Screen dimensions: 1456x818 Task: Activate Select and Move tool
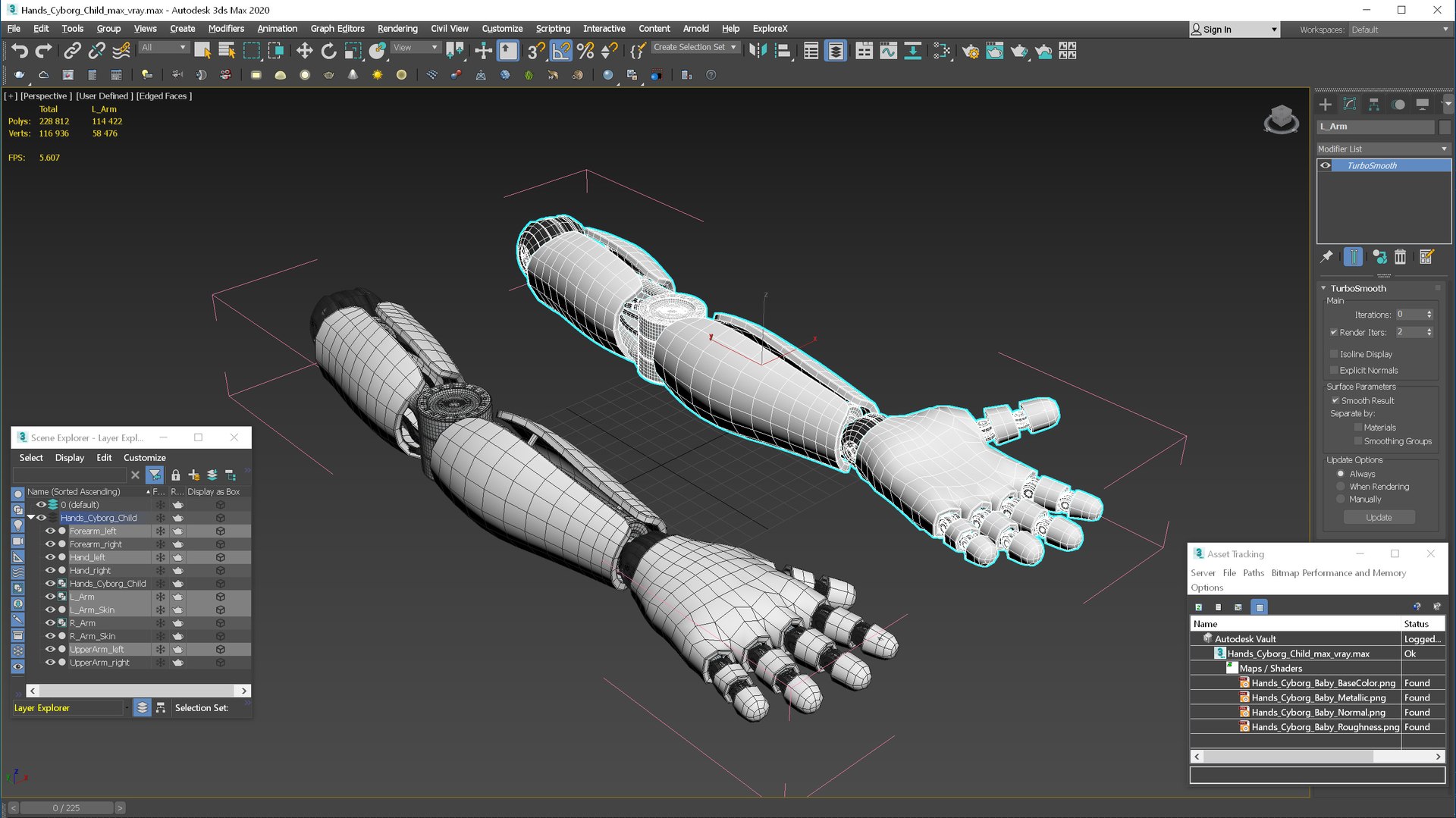pos(304,51)
